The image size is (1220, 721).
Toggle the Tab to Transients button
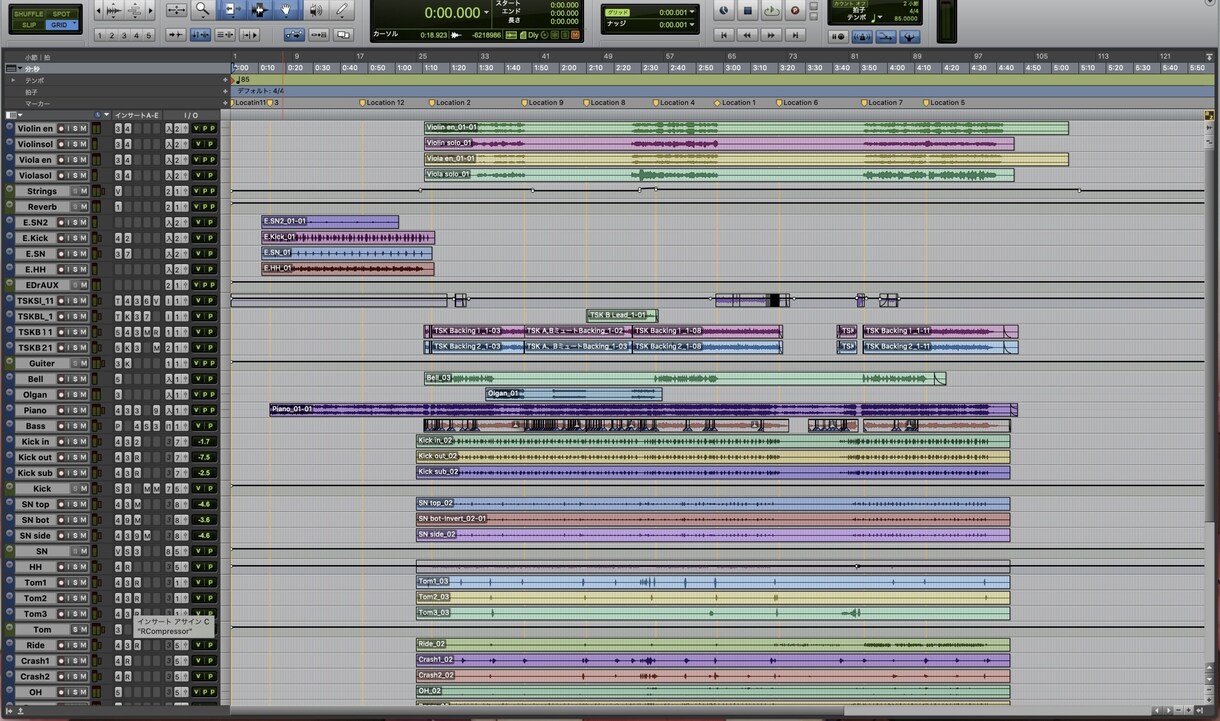[175, 35]
